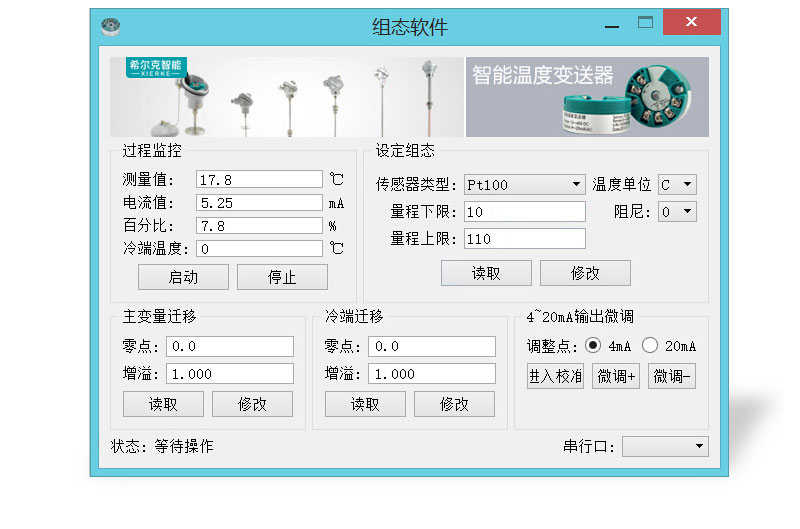
Task: Click the 启动 start button
Action: tap(183, 277)
